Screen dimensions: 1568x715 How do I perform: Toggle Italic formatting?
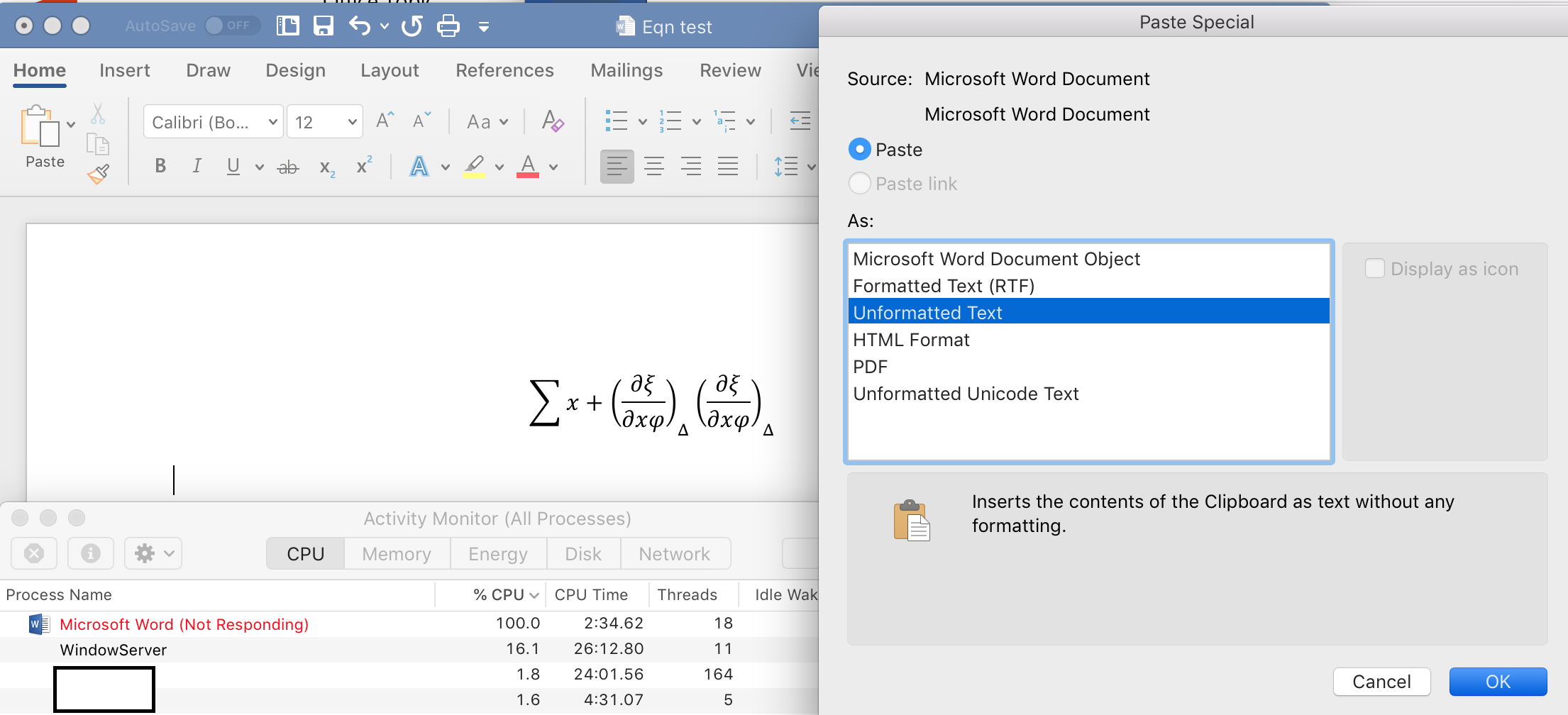click(197, 166)
